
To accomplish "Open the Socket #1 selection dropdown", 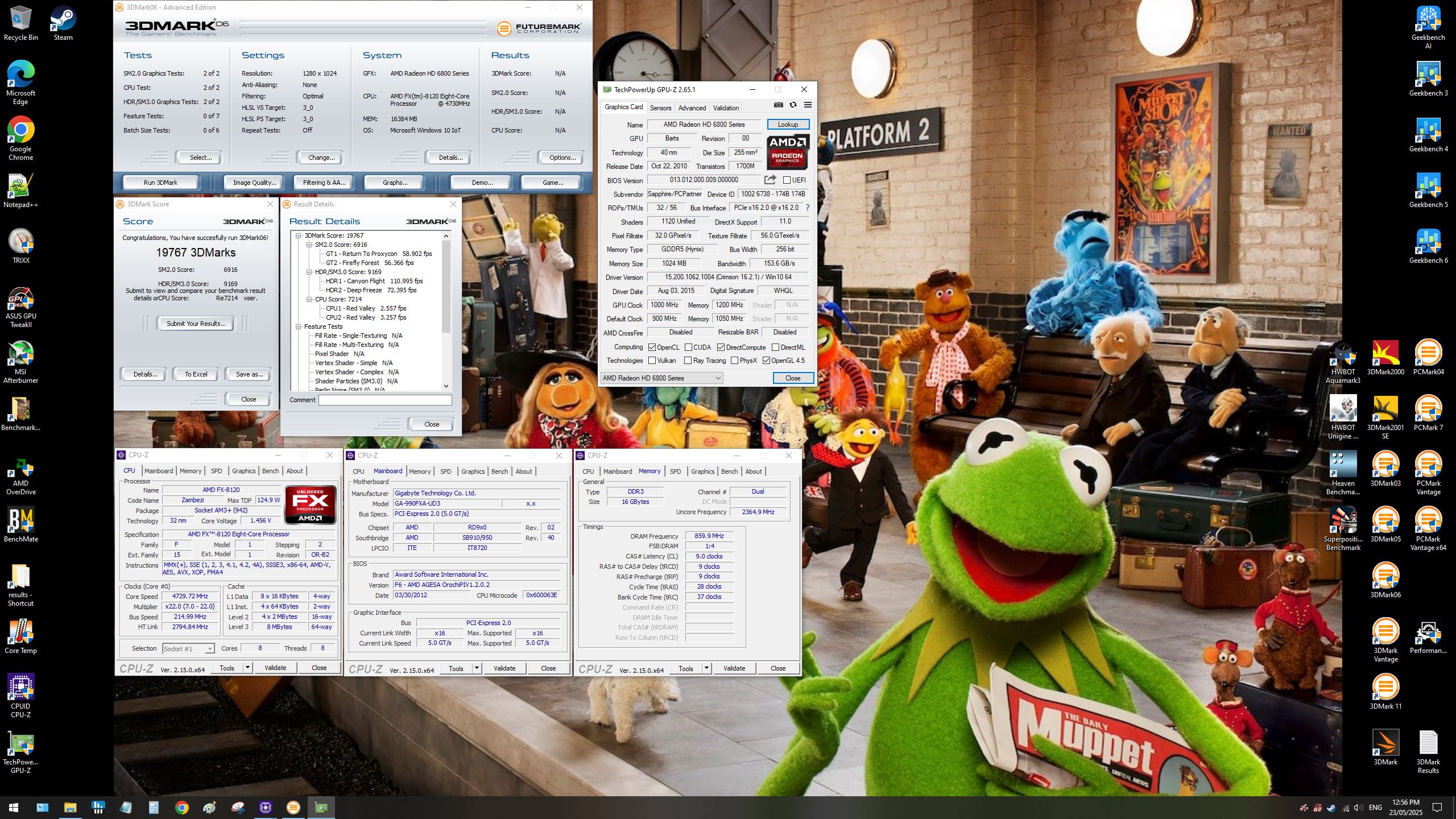I will [x=188, y=648].
